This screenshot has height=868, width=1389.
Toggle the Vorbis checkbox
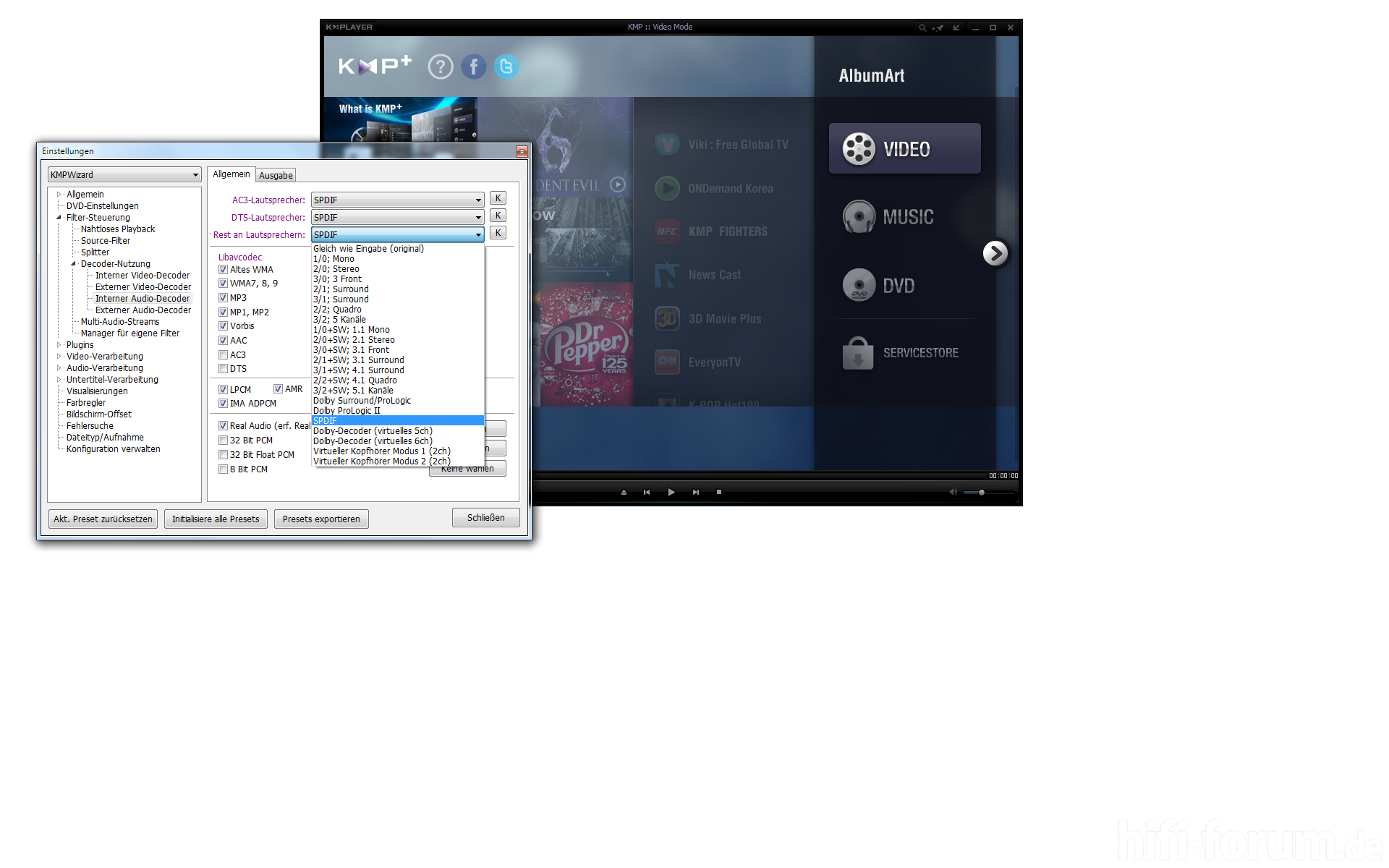[223, 325]
